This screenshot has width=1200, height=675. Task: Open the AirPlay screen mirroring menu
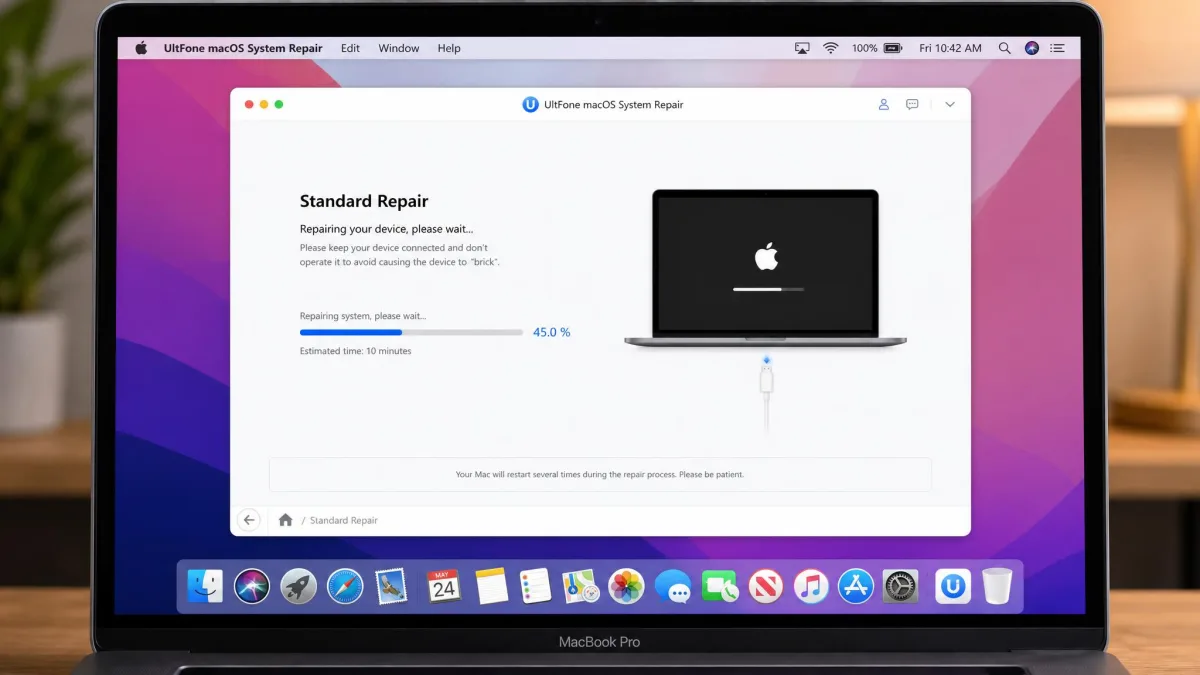pos(802,48)
